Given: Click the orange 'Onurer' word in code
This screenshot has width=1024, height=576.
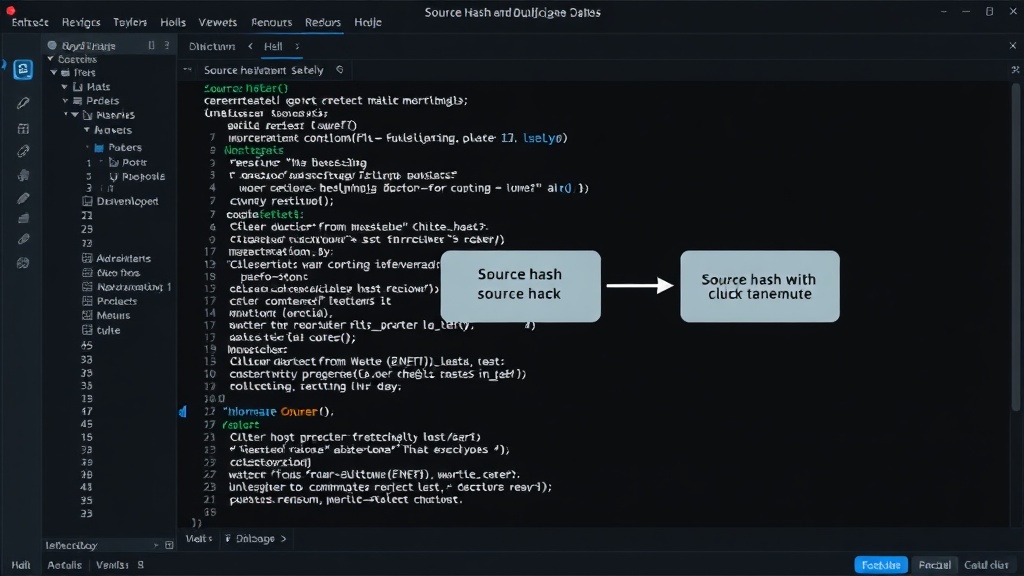Looking at the screenshot, I should [299, 411].
